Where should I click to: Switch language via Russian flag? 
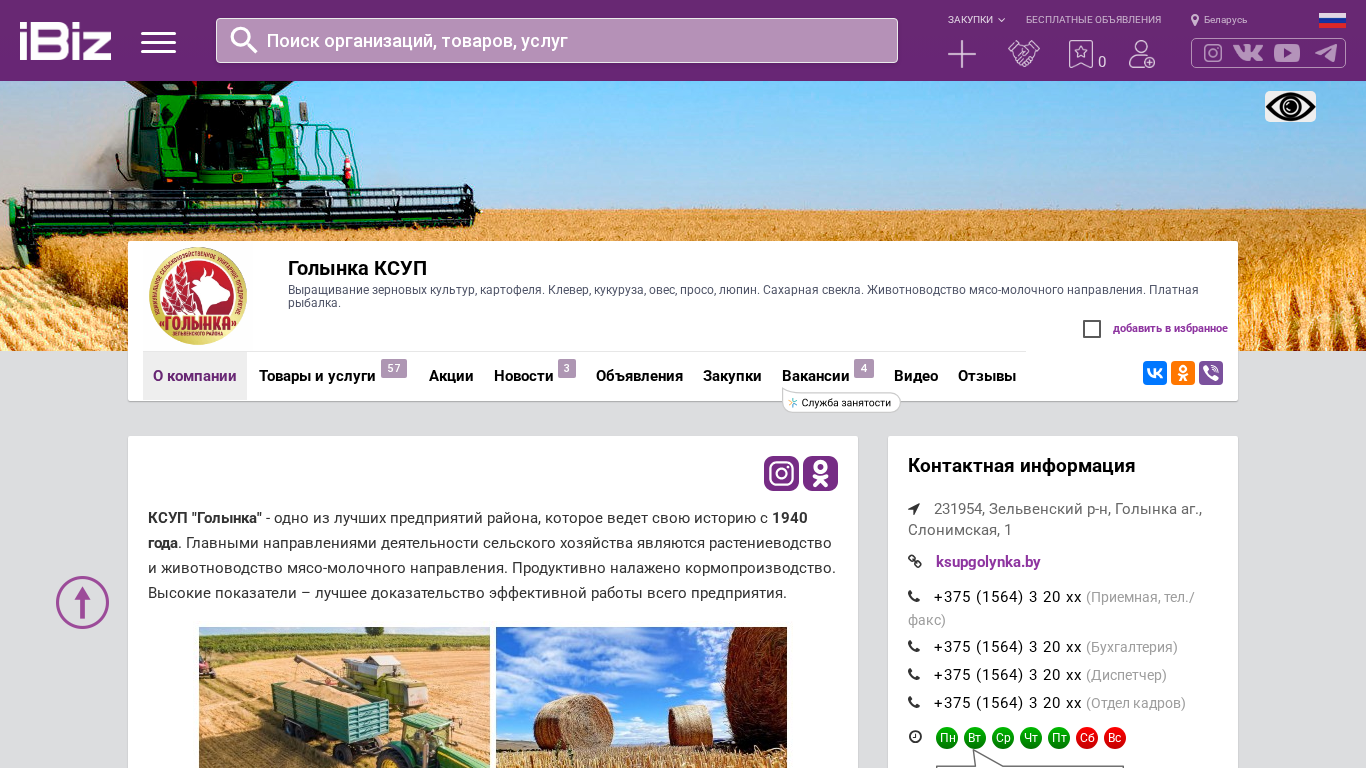point(1332,20)
